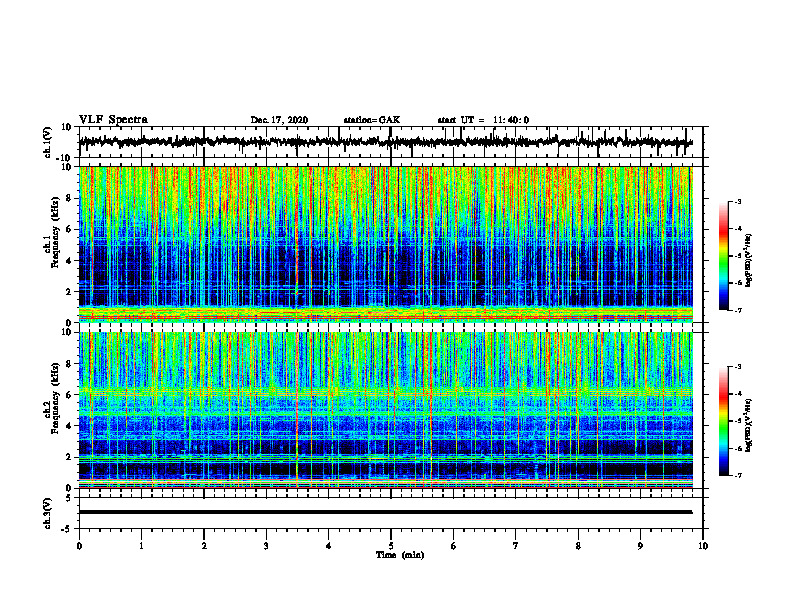Click the 5 tick label of the ch.3(V) axis
This screenshot has height=612, width=792.
70,497
